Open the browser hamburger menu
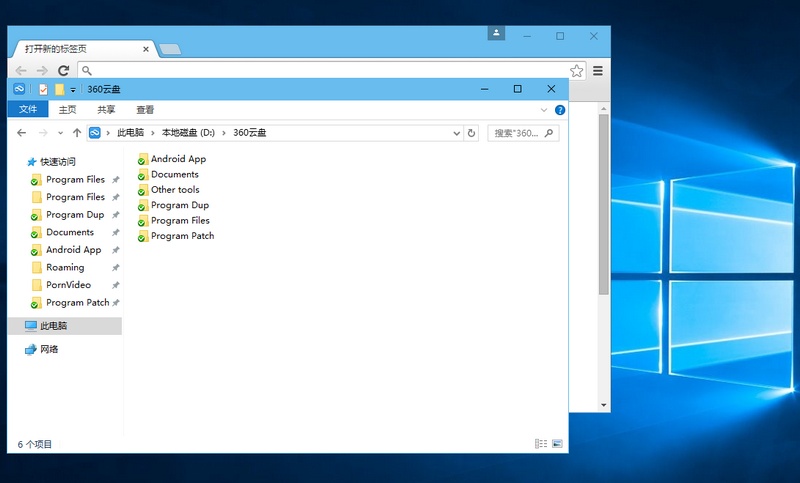This screenshot has width=800, height=483. [598, 71]
